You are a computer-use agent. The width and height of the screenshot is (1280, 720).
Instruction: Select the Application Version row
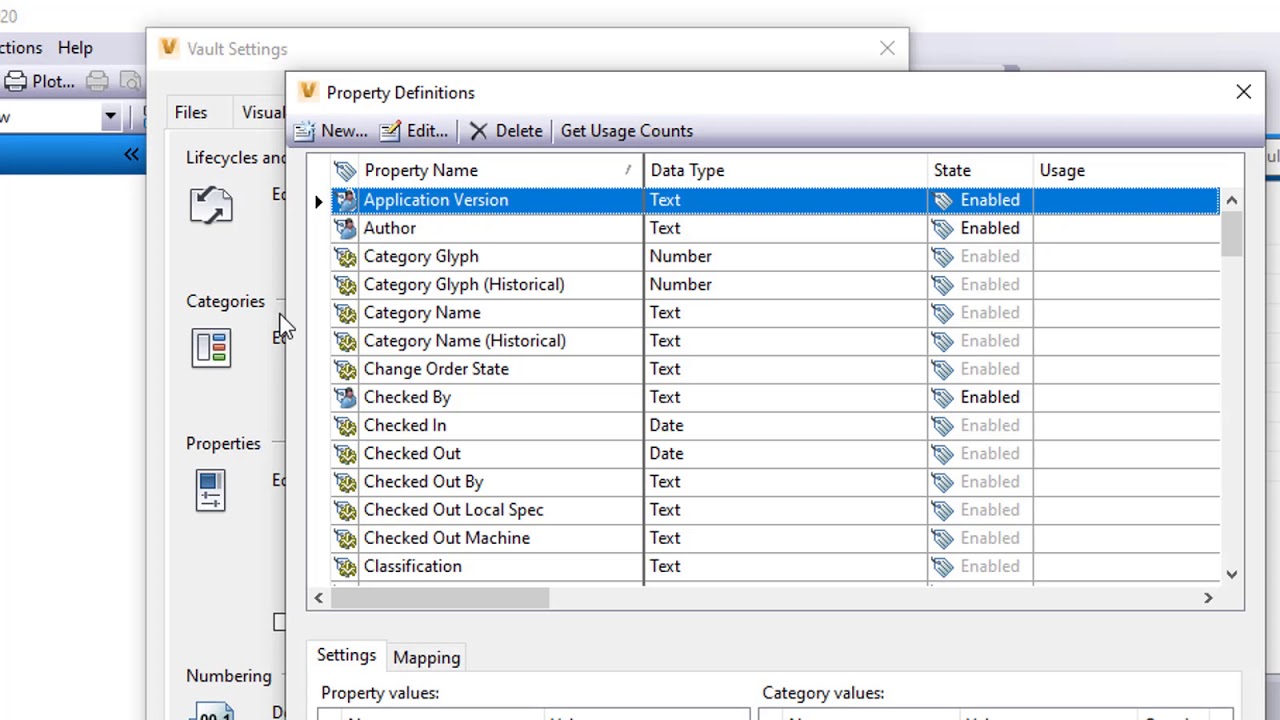775,200
